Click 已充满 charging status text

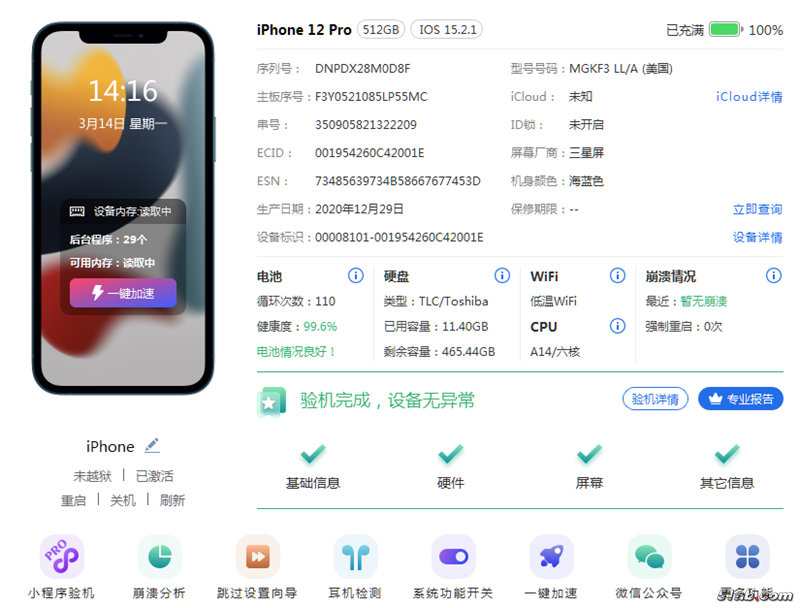pos(685,30)
